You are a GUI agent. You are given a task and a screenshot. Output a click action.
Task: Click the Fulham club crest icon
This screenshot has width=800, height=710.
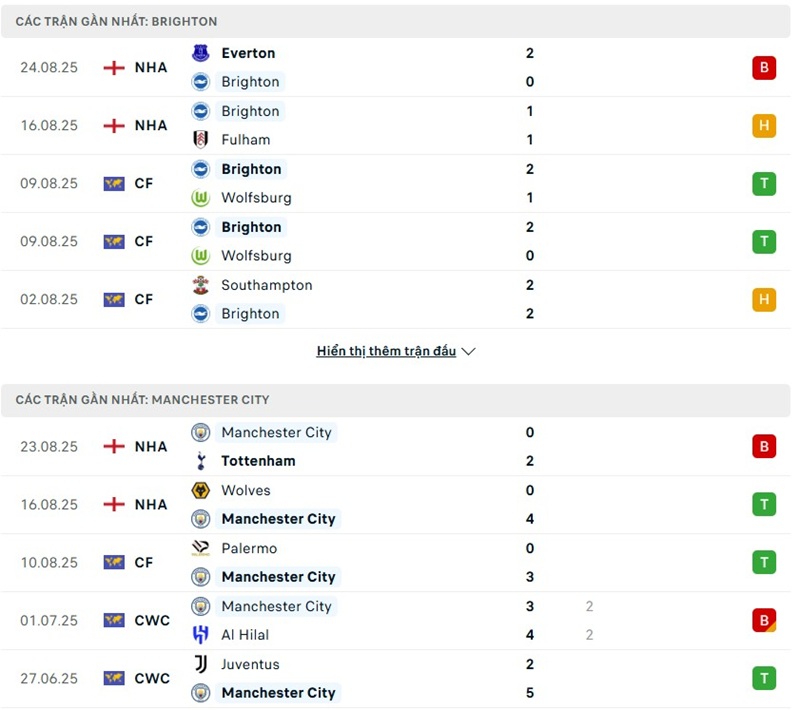tap(201, 140)
